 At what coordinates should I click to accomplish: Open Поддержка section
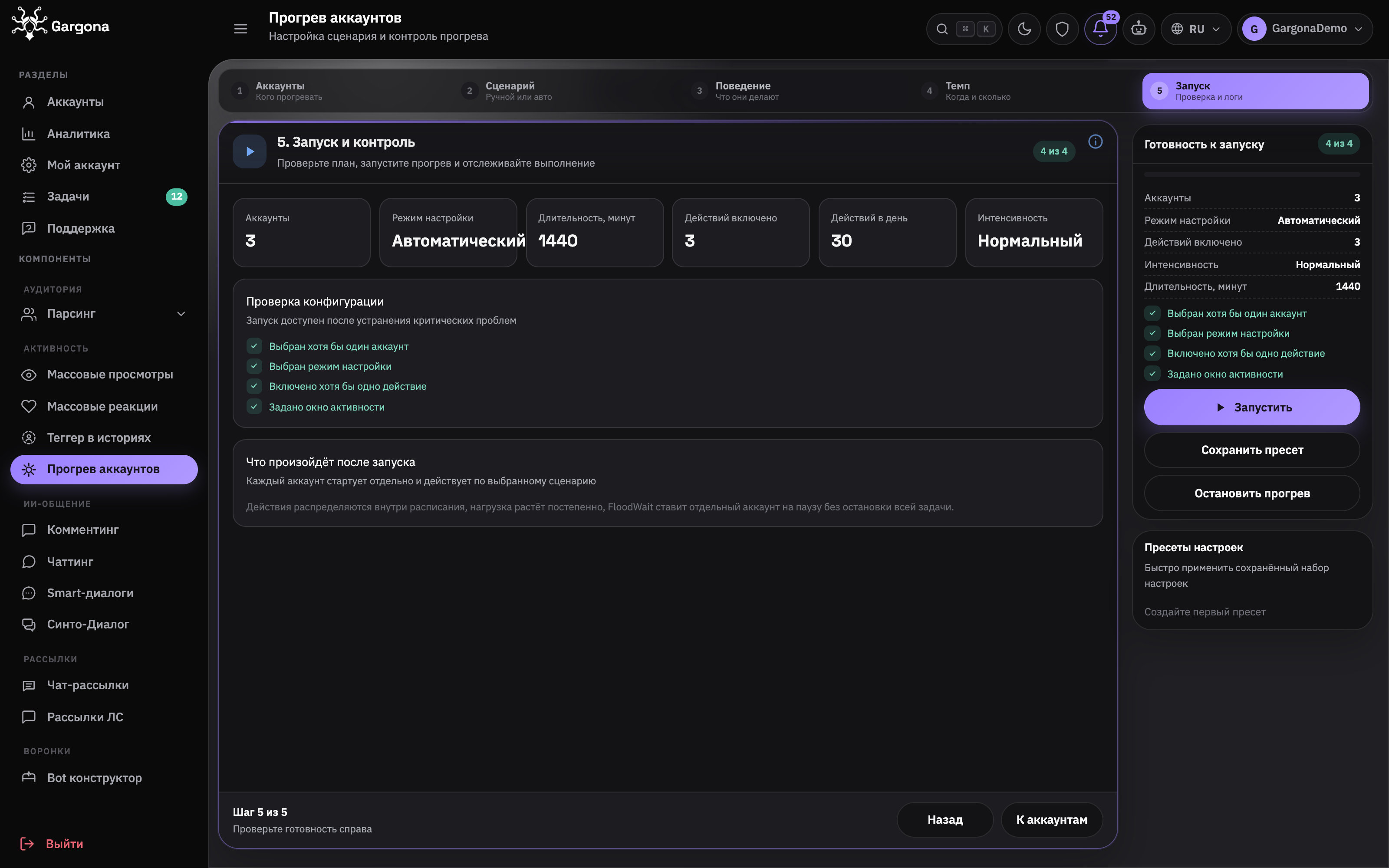pos(104,228)
